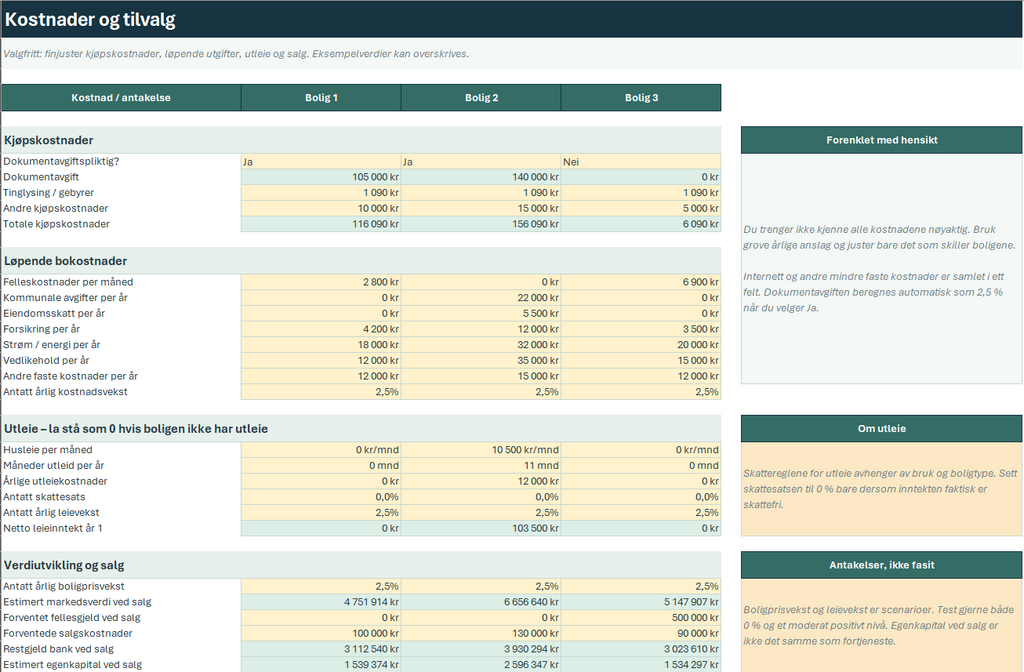1024x672 pixels.
Task: Click the Bolig 2 column header
Action: 481,97
